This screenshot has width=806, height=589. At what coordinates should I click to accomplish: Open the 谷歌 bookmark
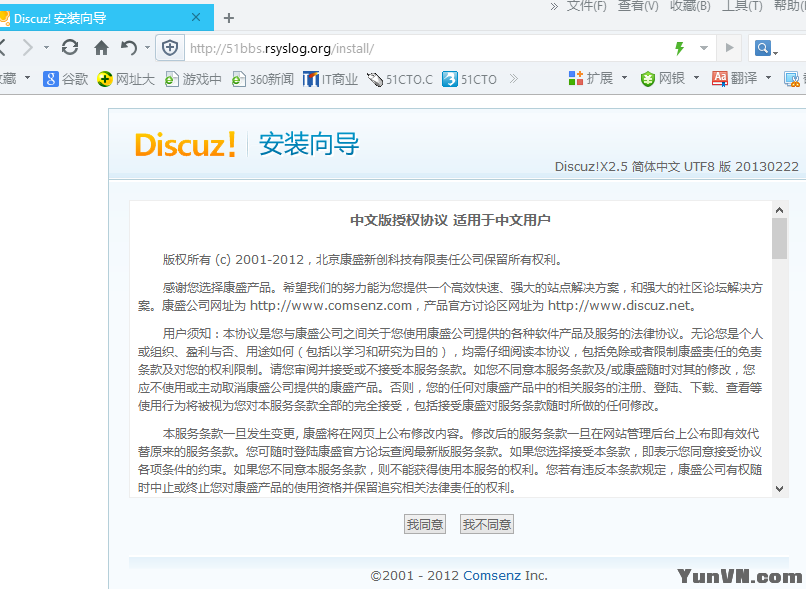tap(66, 79)
